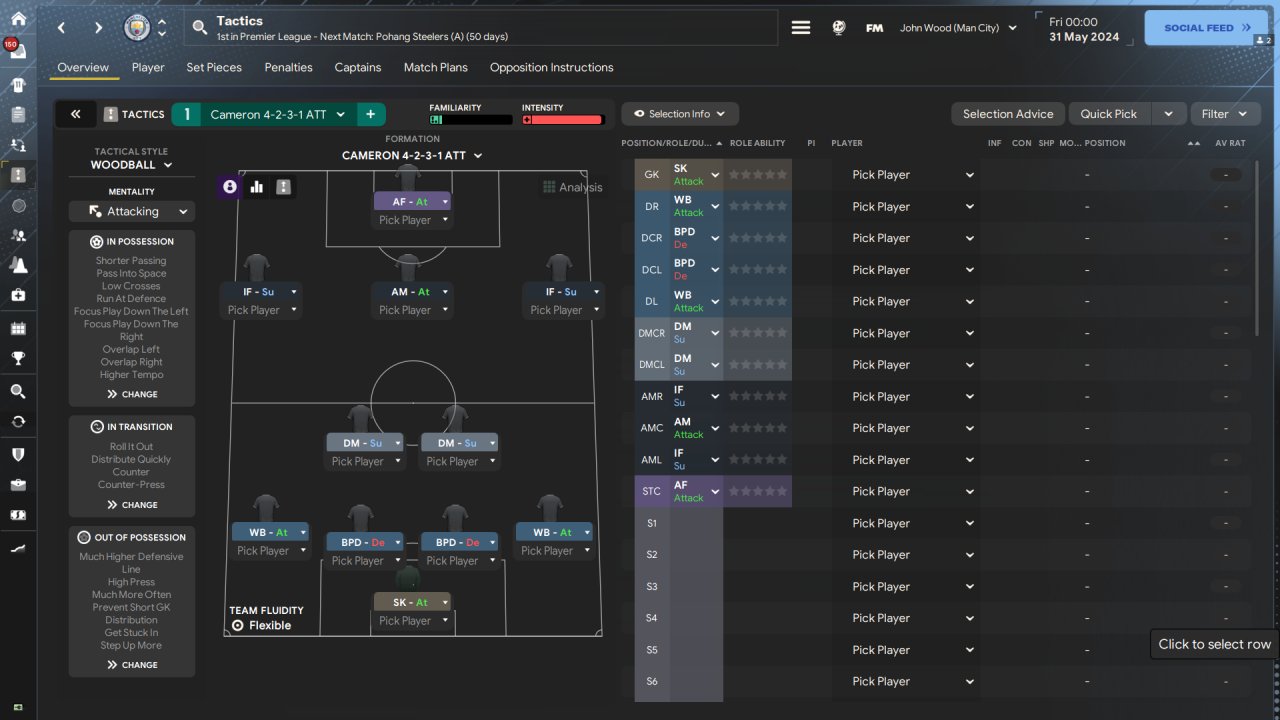Click the Selection Advice button
The width and height of the screenshot is (1280, 720).
(1008, 114)
